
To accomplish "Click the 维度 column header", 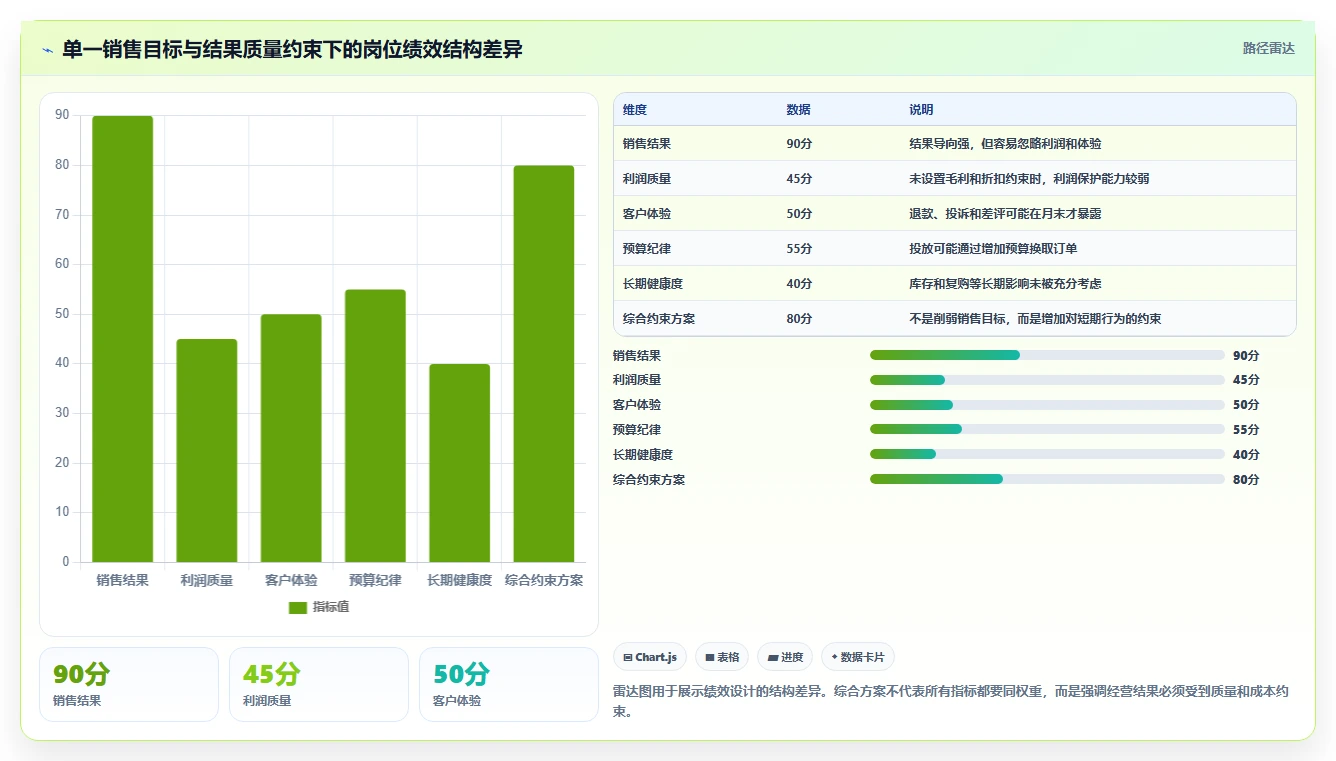I will coord(635,110).
